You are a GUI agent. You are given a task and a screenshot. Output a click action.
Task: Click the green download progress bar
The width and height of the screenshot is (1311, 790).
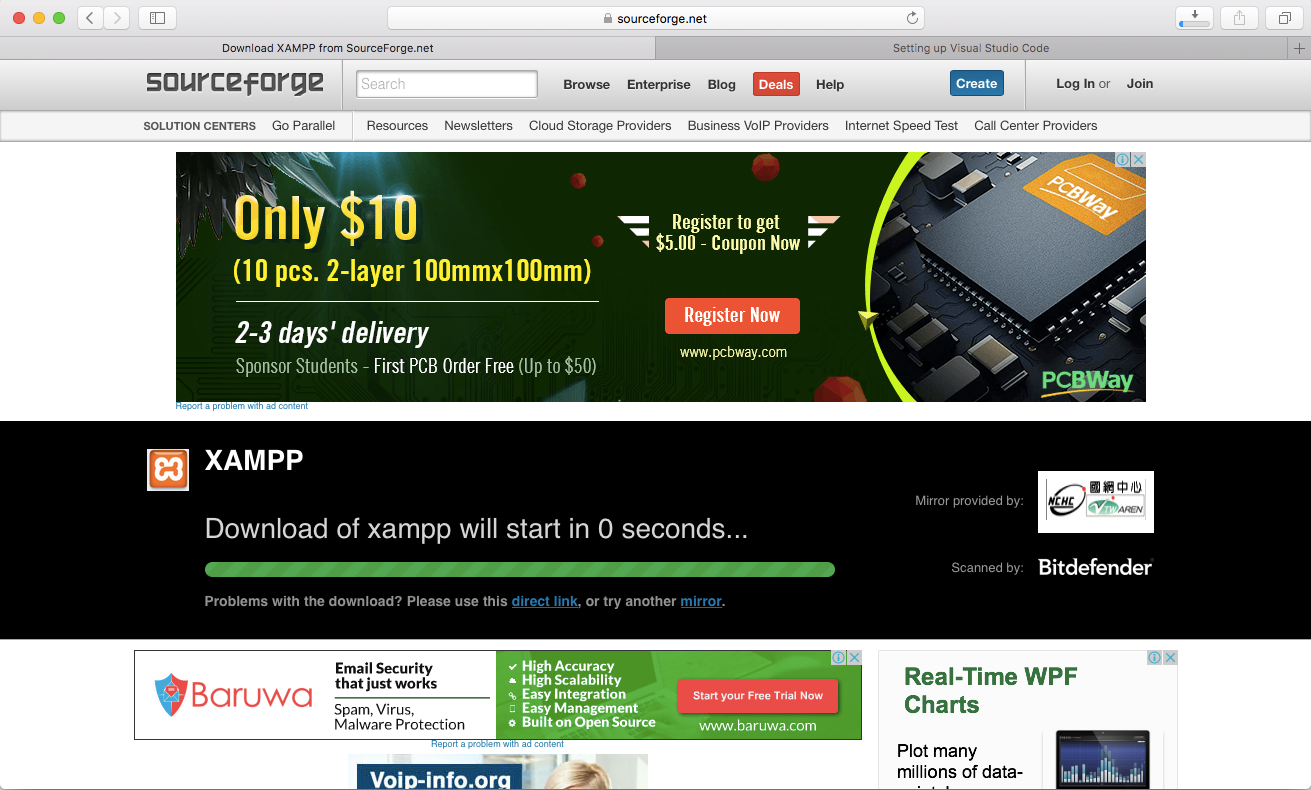(519, 570)
